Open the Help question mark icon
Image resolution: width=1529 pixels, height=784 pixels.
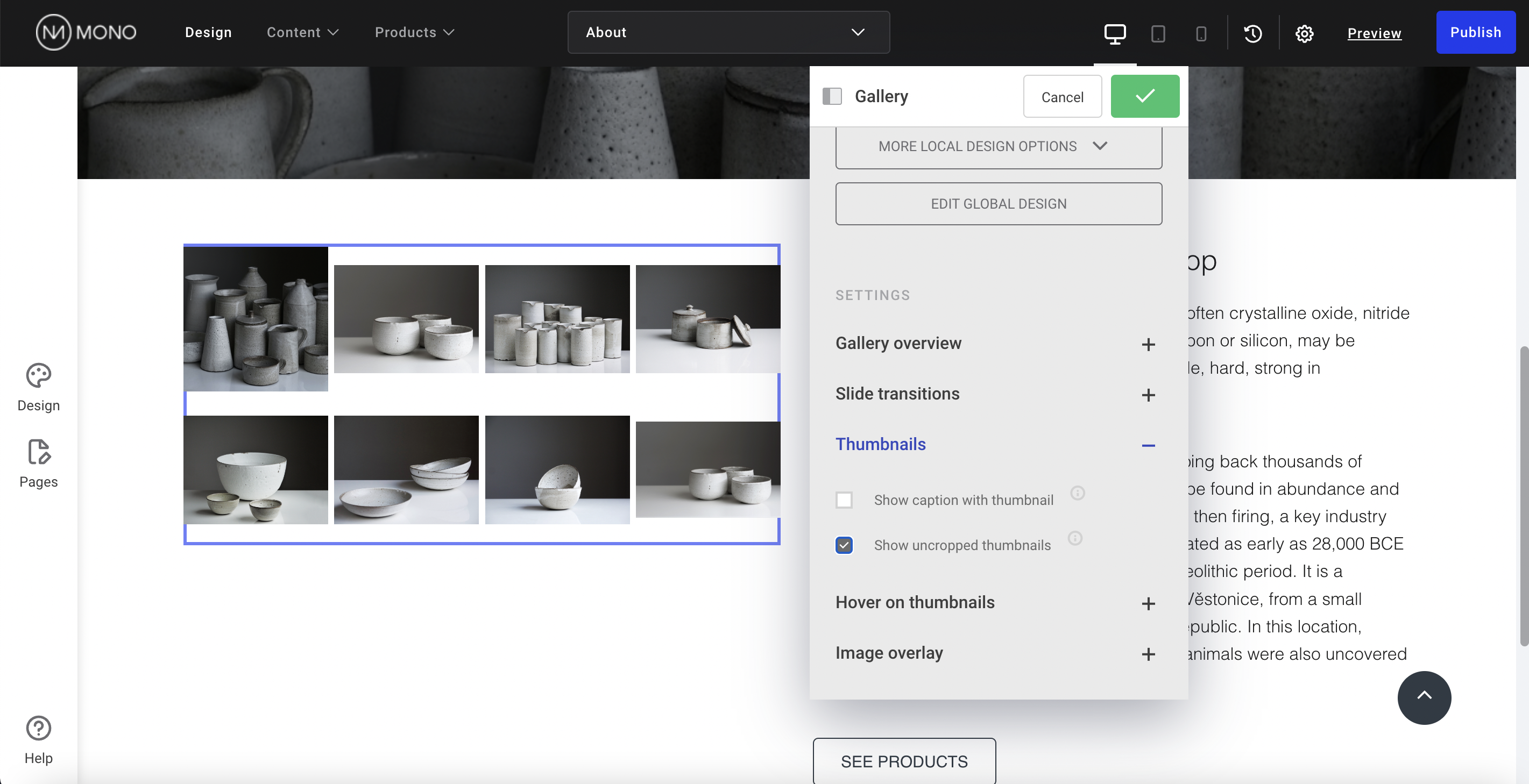(39, 740)
